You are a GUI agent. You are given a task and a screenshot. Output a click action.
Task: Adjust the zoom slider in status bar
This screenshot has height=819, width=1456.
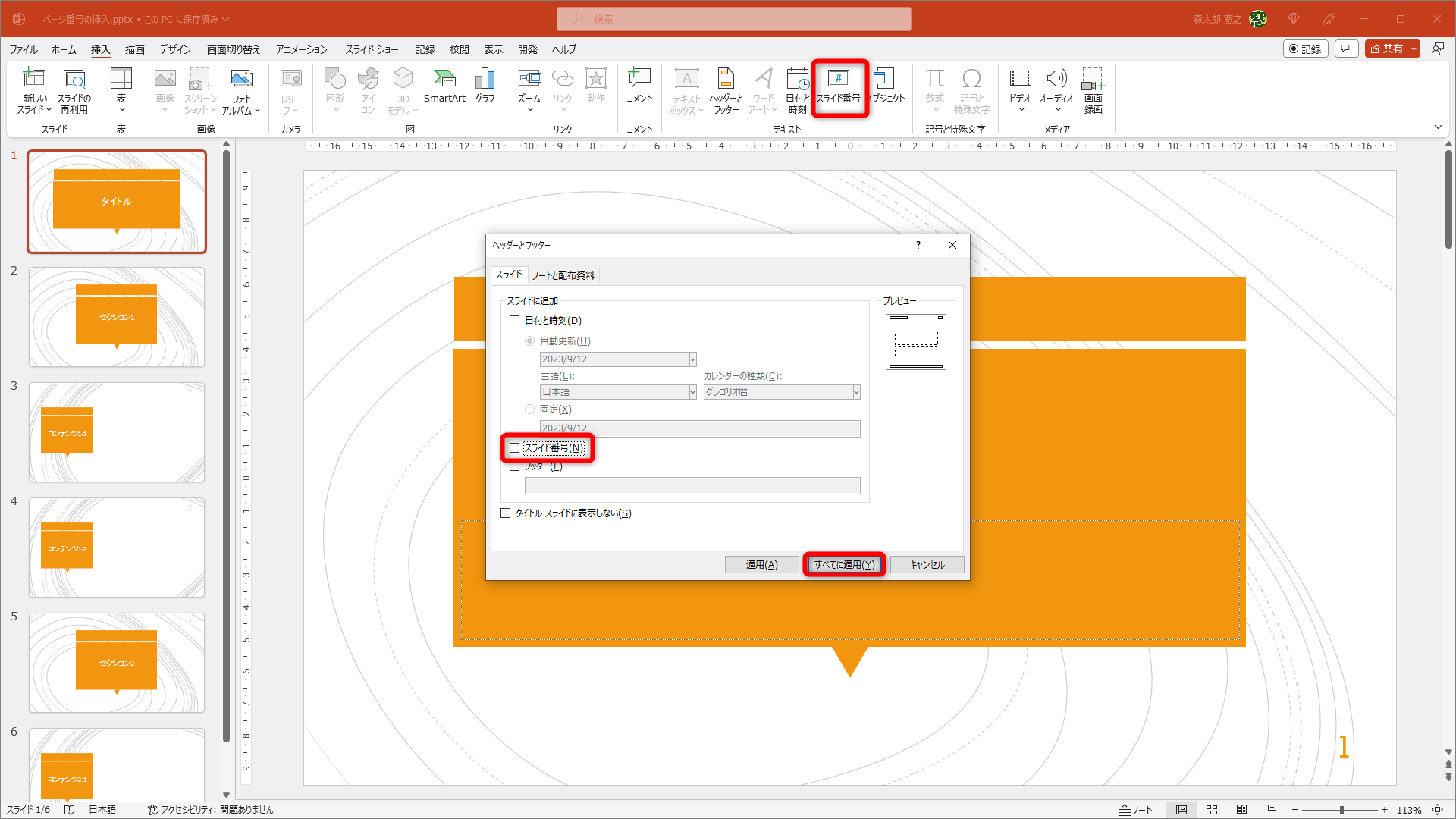coord(1341,810)
